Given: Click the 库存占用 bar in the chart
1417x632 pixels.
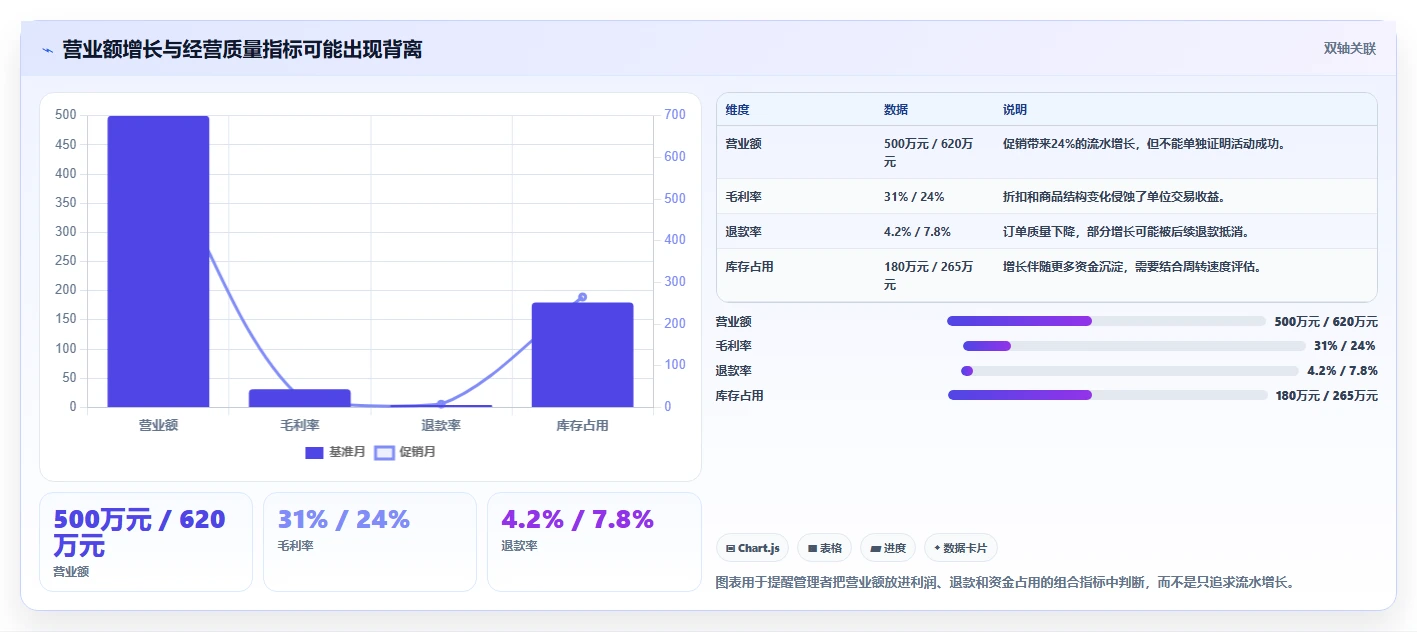Looking at the screenshot, I should coord(582,355).
